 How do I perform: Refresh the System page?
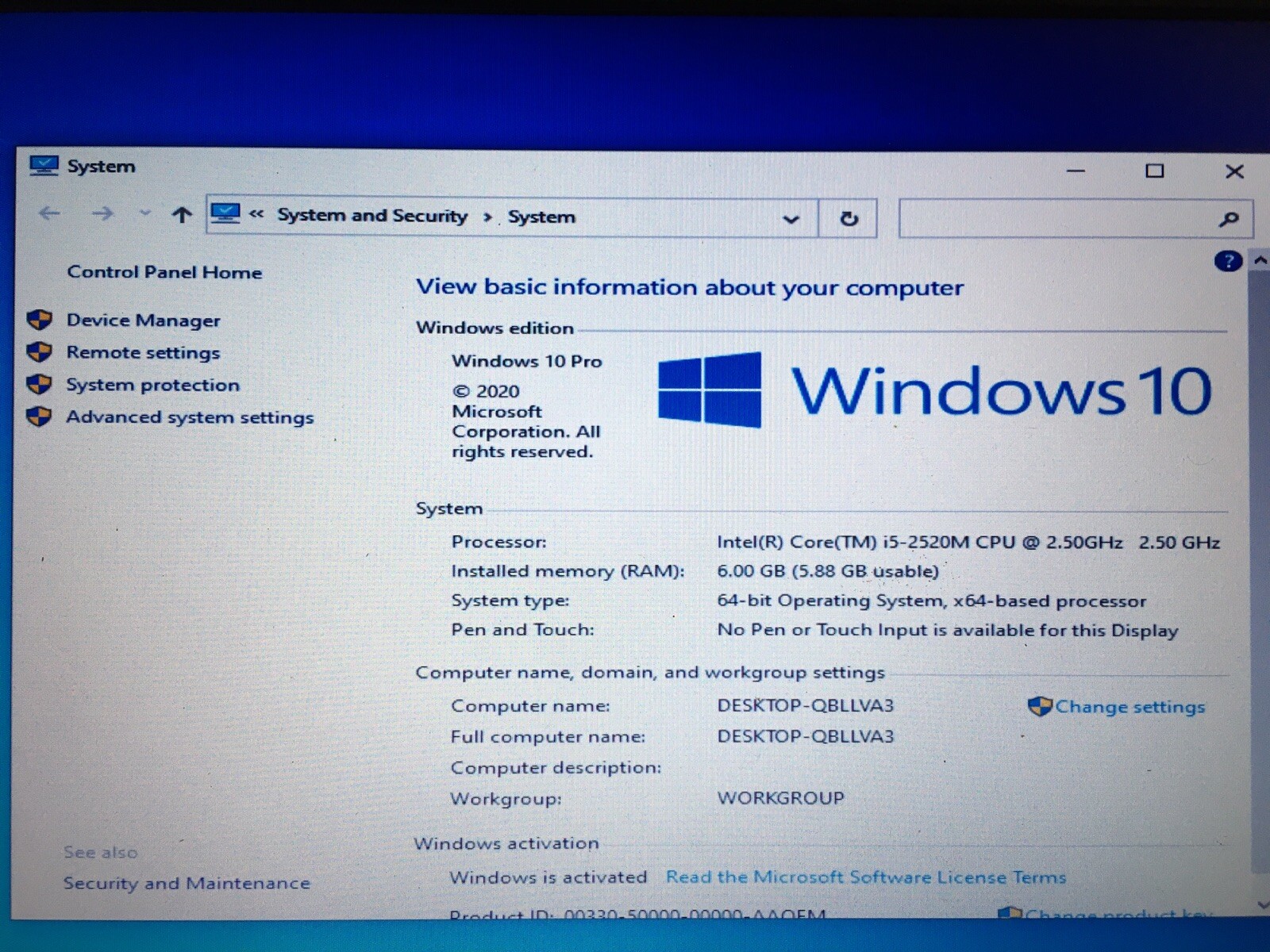(x=849, y=218)
